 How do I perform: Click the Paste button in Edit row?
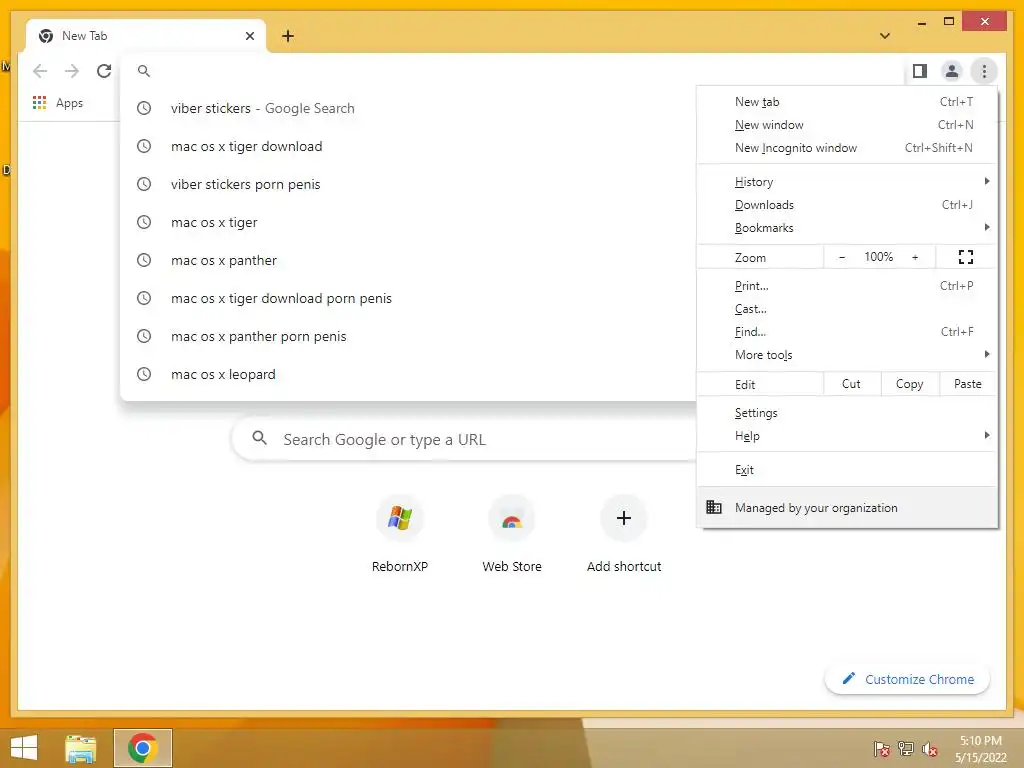coord(968,384)
